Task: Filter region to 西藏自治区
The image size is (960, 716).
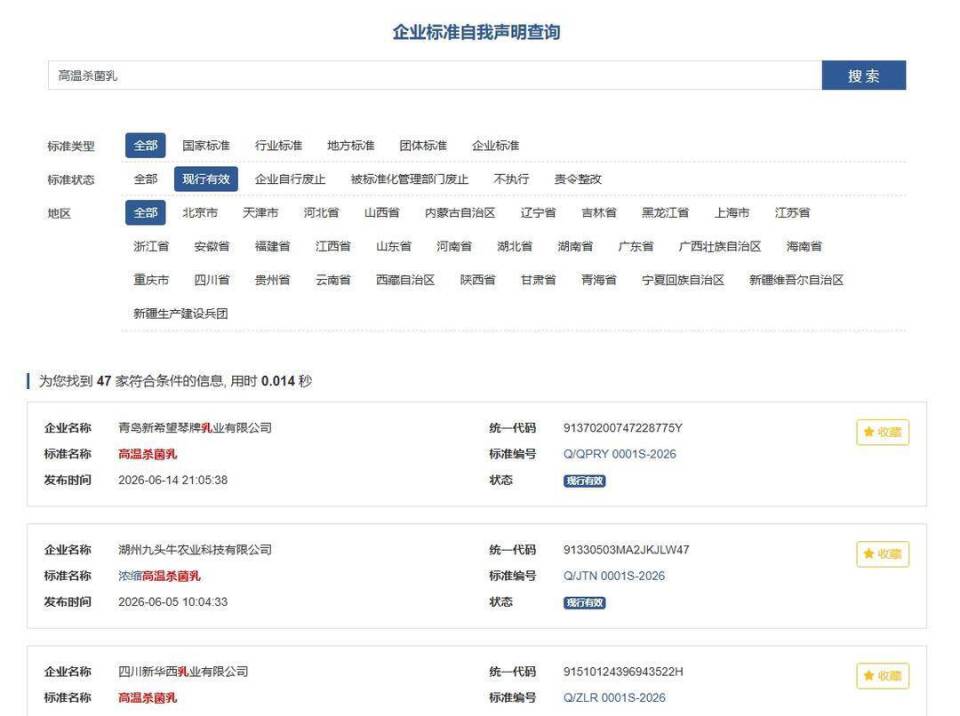Action: (x=405, y=281)
